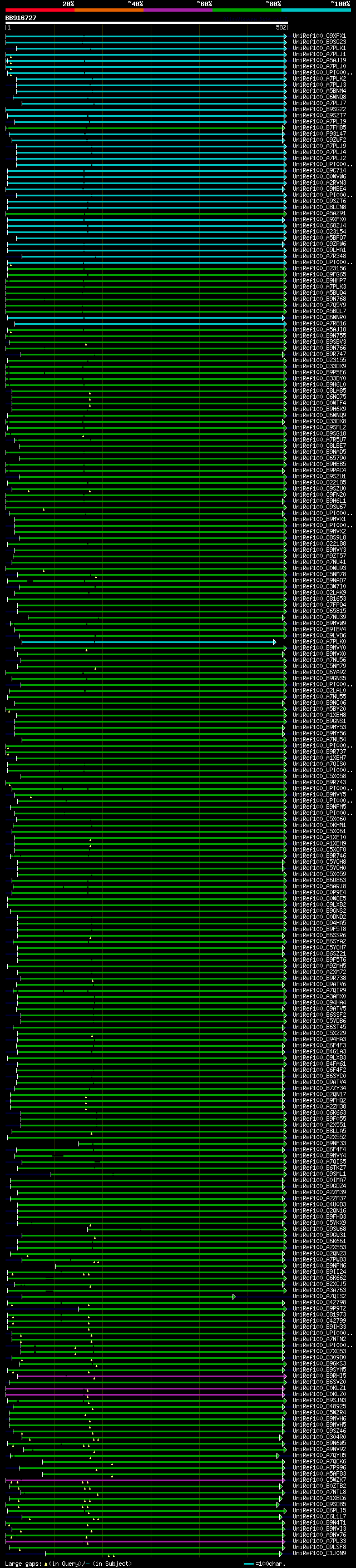
Task: Click the 'Large gaps' legend text
Action: point(24,1563)
